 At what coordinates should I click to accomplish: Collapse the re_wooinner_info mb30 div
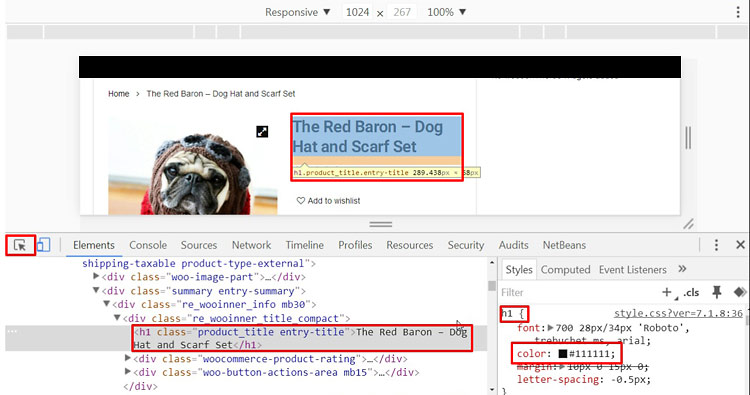tap(107, 304)
